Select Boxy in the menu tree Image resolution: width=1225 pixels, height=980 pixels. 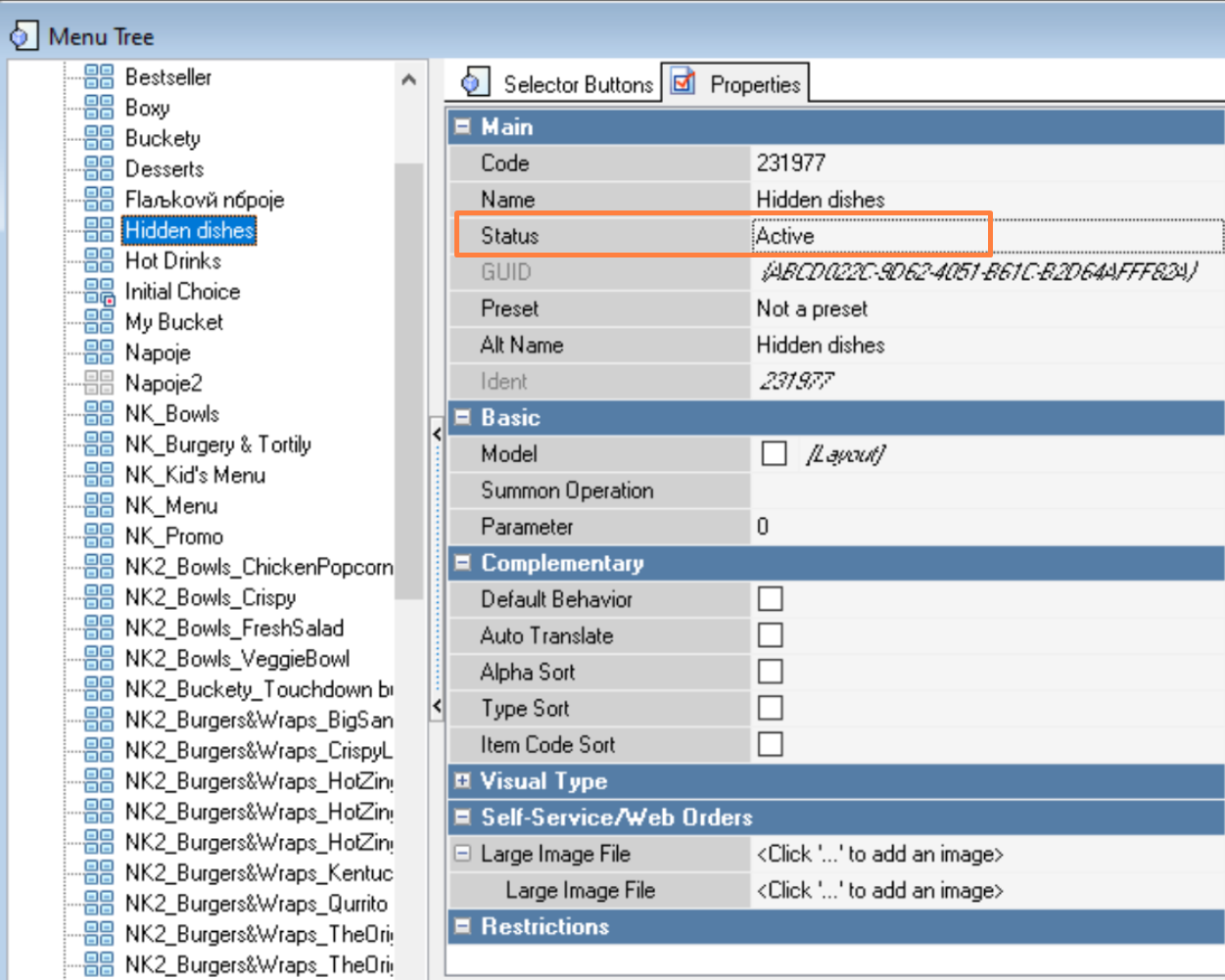[x=147, y=108]
